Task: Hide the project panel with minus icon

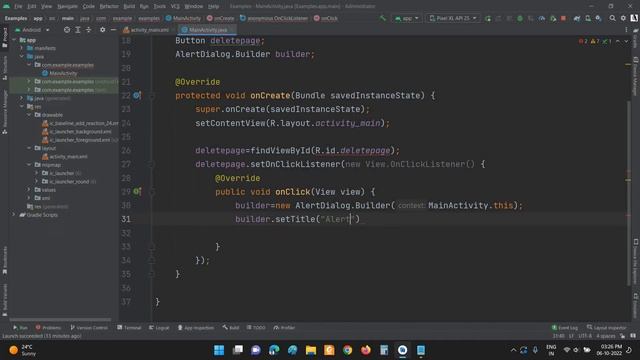Action: coord(113,30)
